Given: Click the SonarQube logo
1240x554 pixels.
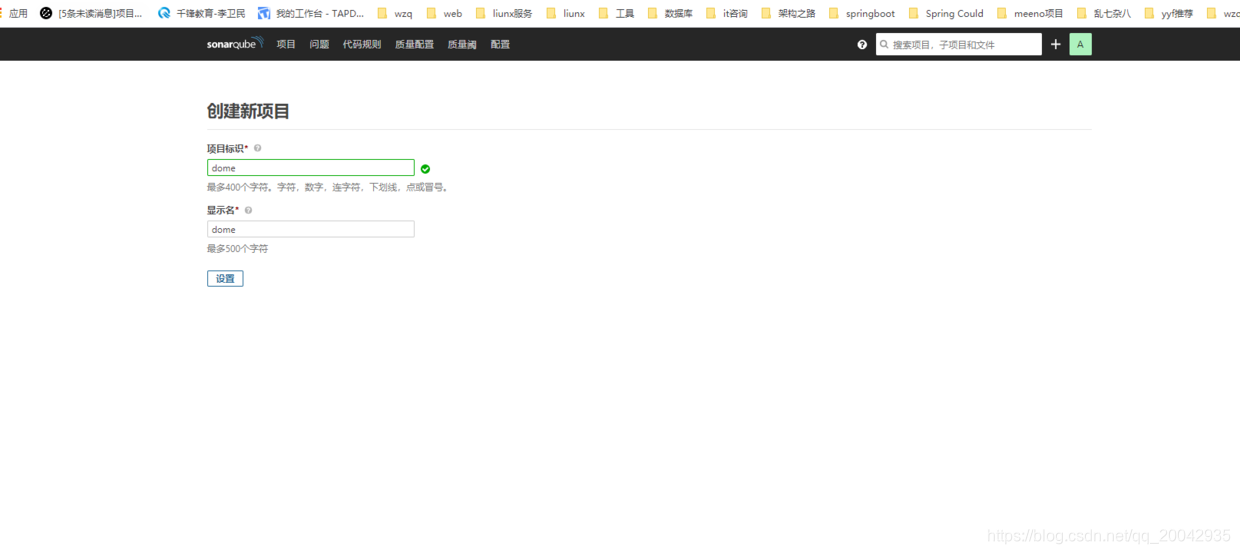Looking at the screenshot, I should point(235,44).
